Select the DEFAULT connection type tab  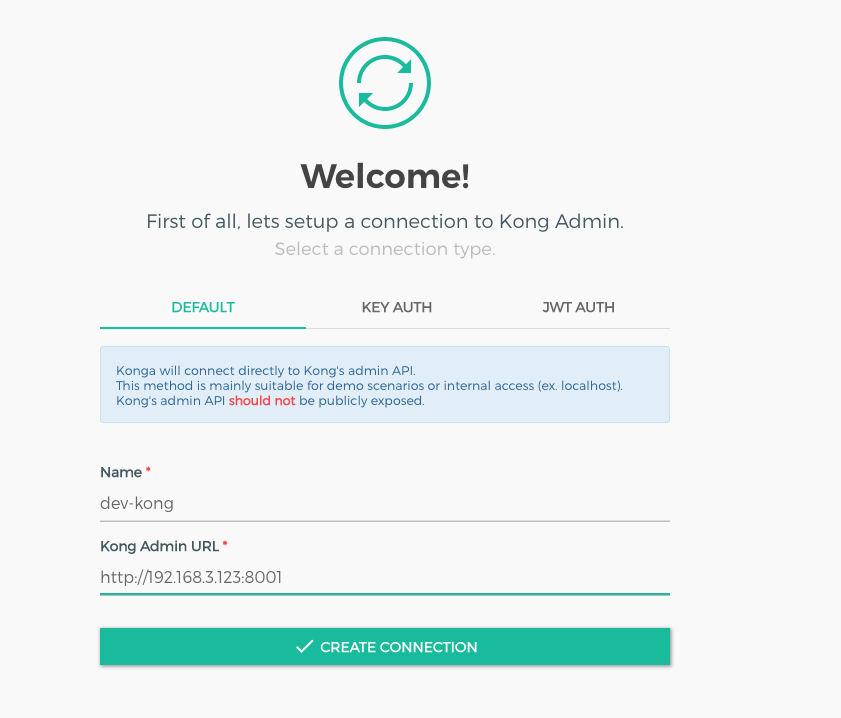tap(202, 307)
